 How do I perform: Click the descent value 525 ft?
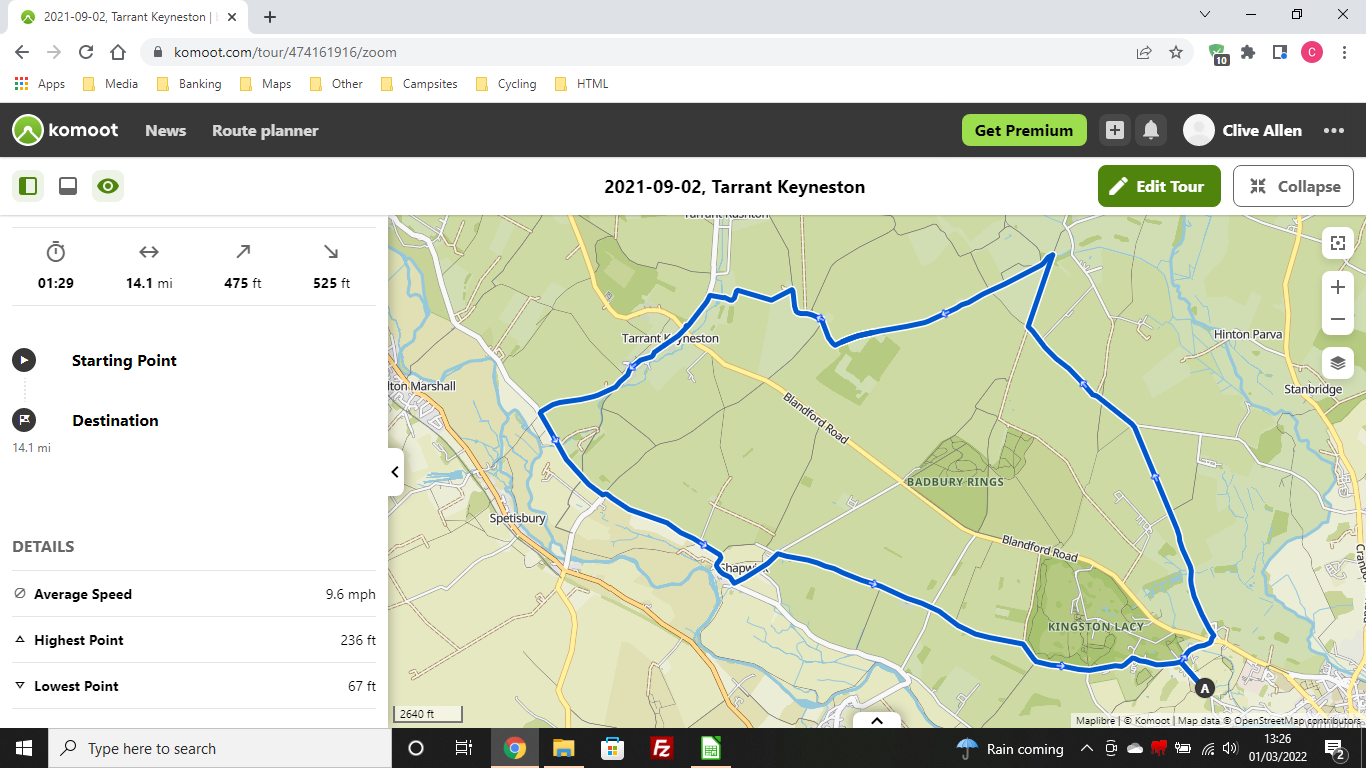332,283
